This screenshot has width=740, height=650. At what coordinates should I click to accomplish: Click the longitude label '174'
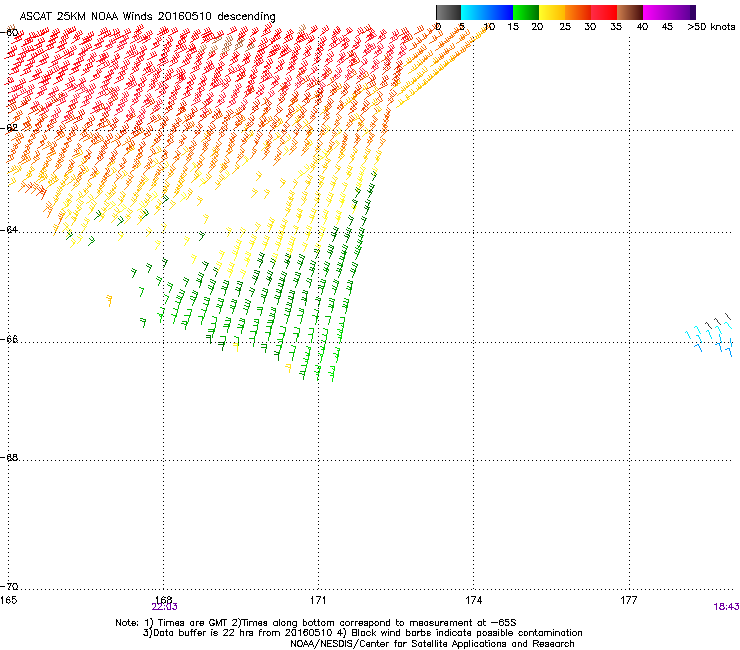[473, 600]
